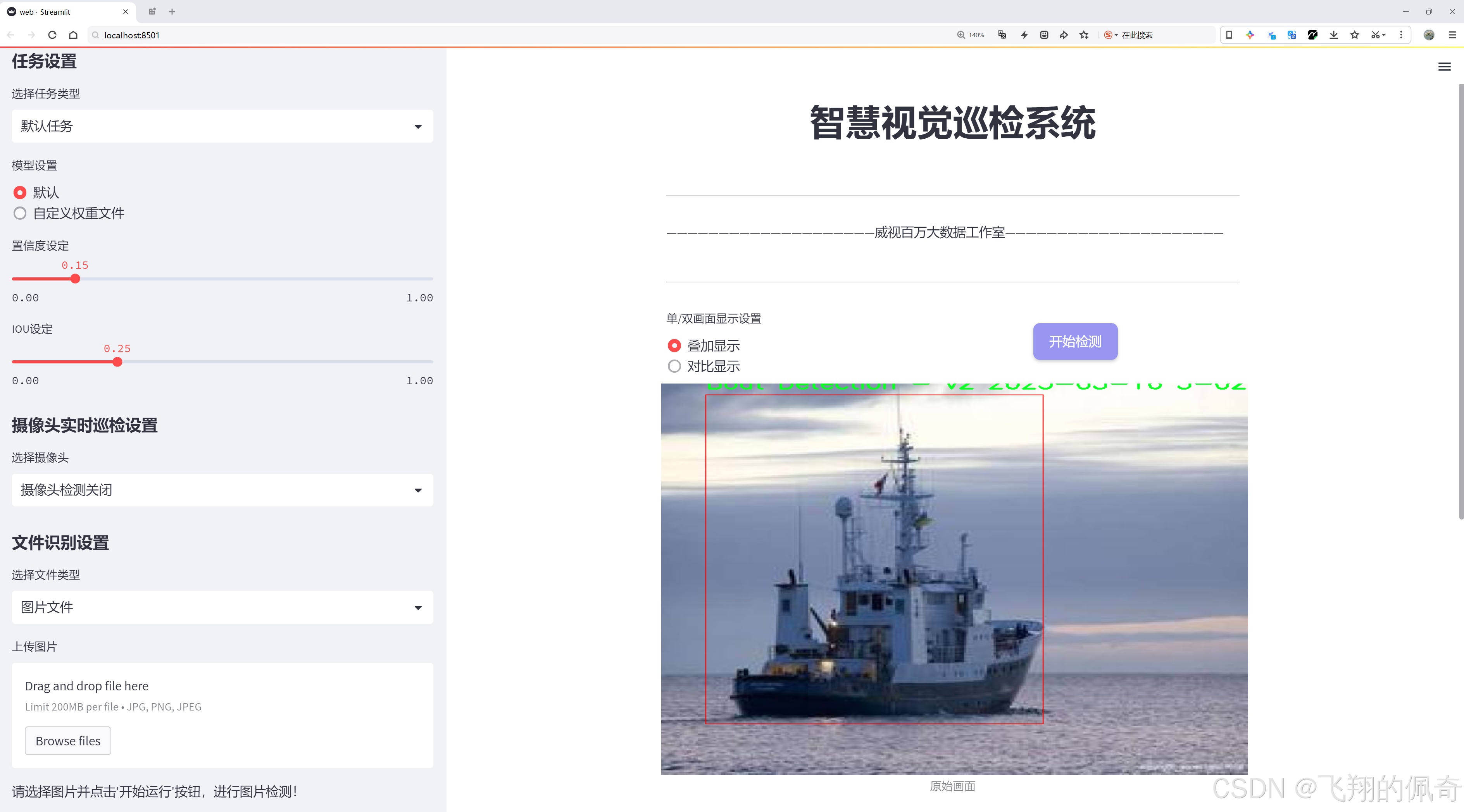Select the web · Streamlit tab
1464x812 pixels.
[x=68, y=11]
